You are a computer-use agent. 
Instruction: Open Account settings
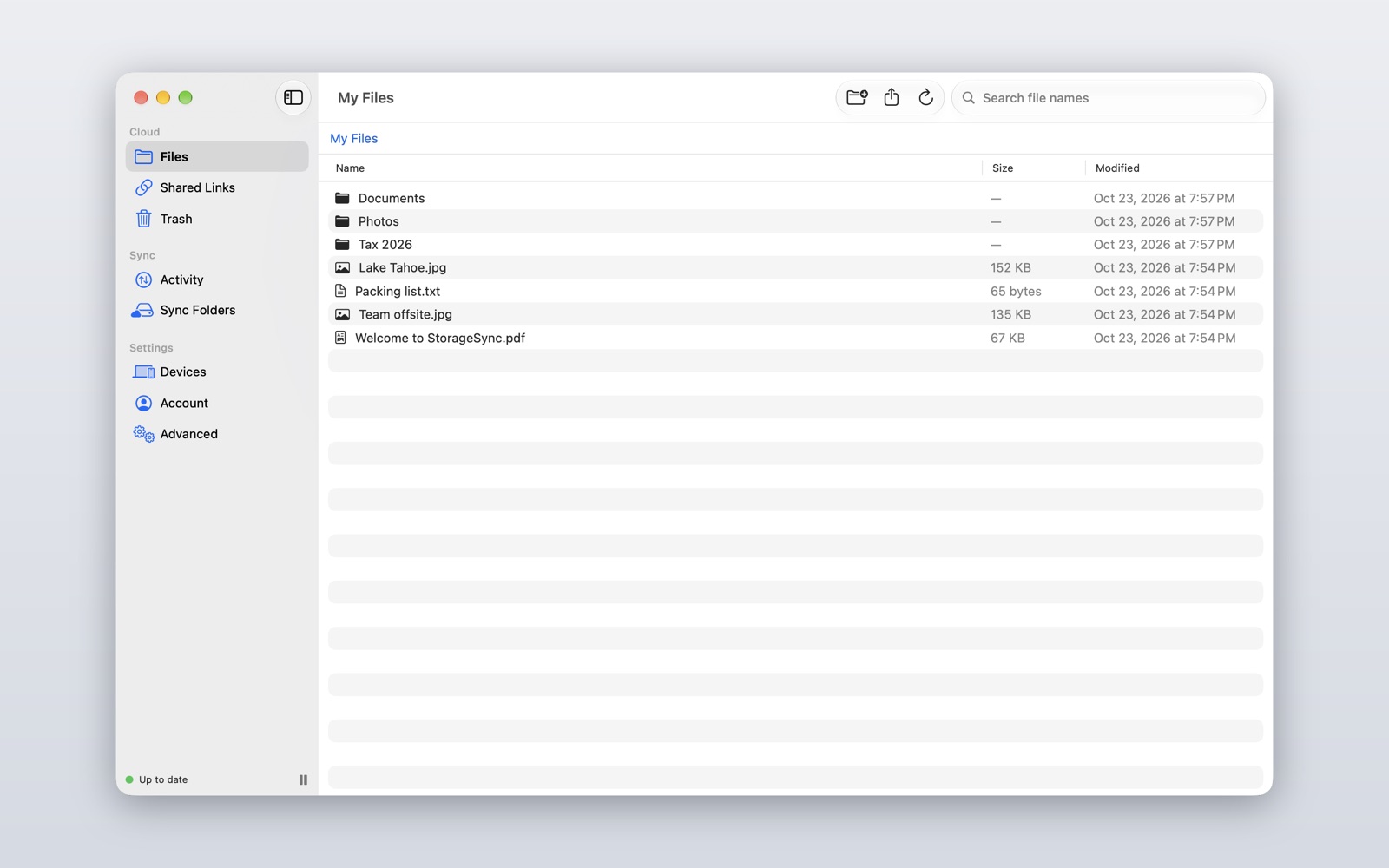point(217,403)
